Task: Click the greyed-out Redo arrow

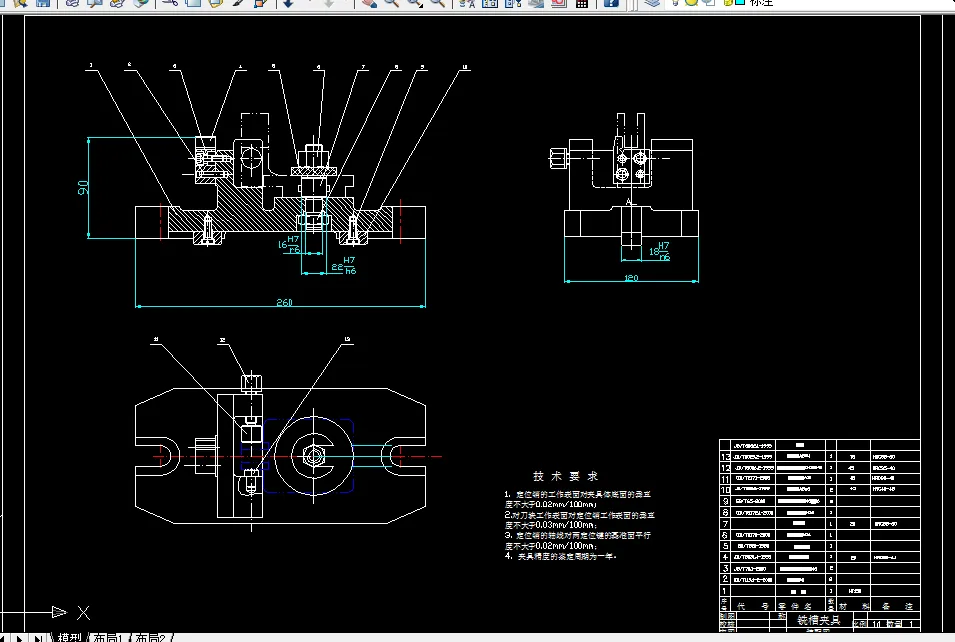Action: pos(329,3)
